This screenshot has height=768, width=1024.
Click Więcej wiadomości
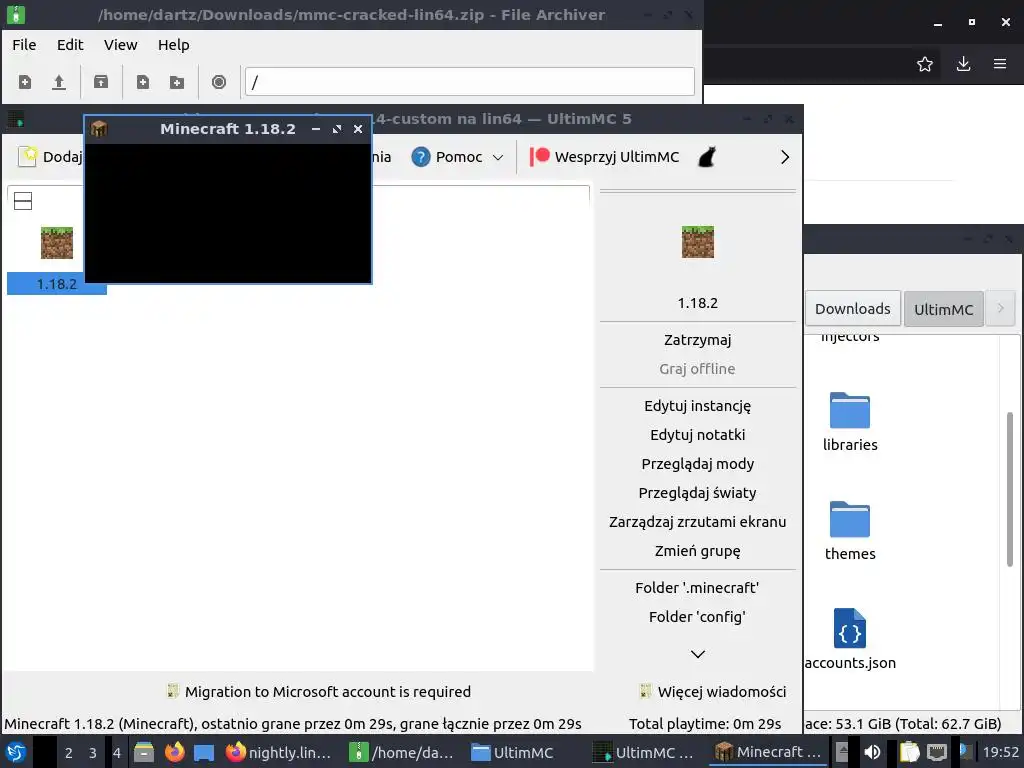point(712,692)
